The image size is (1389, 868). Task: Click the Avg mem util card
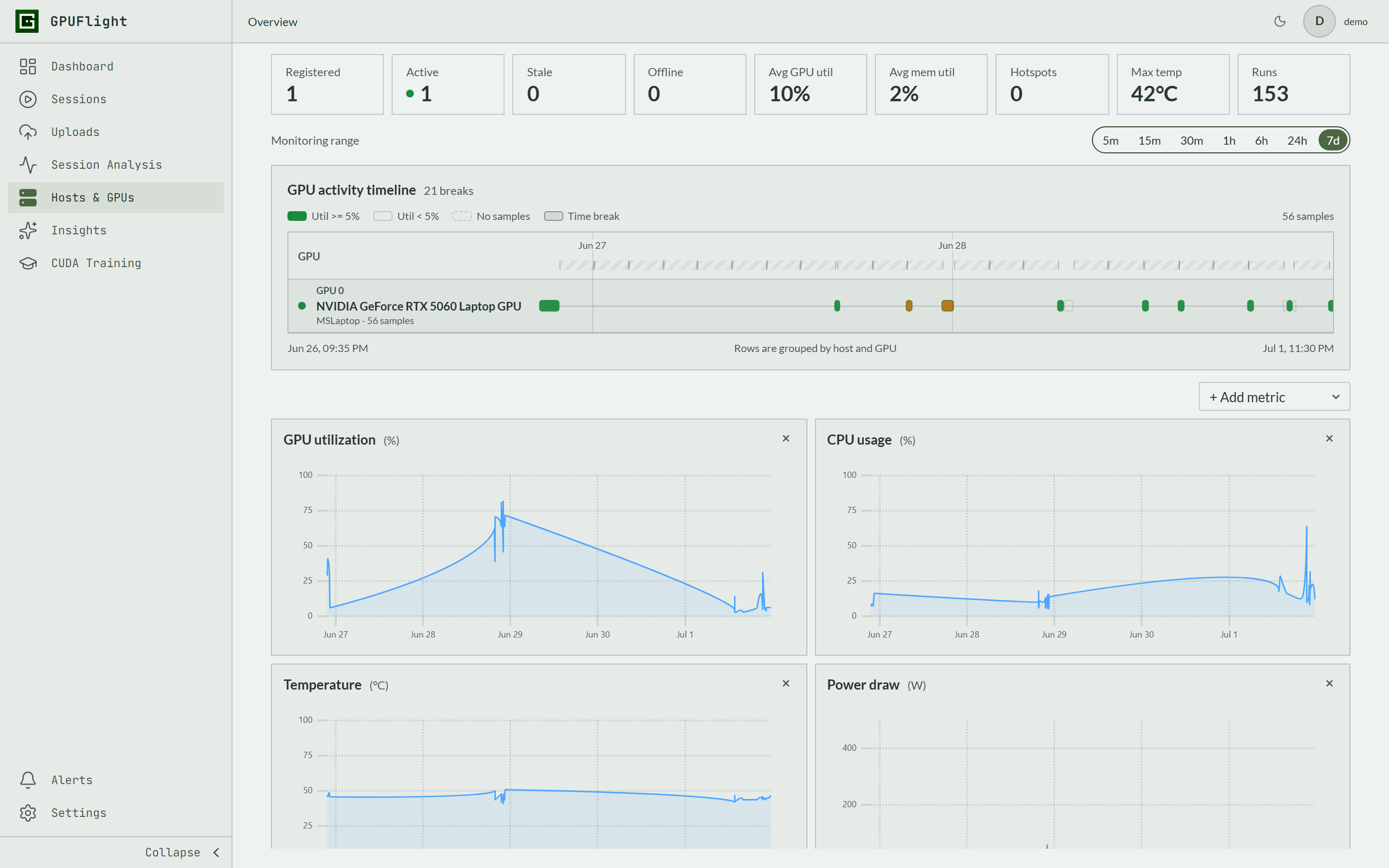click(931, 84)
